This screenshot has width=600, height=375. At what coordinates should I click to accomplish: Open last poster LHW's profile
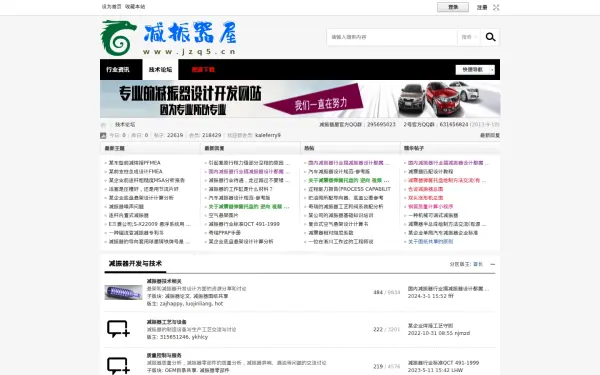457,370
